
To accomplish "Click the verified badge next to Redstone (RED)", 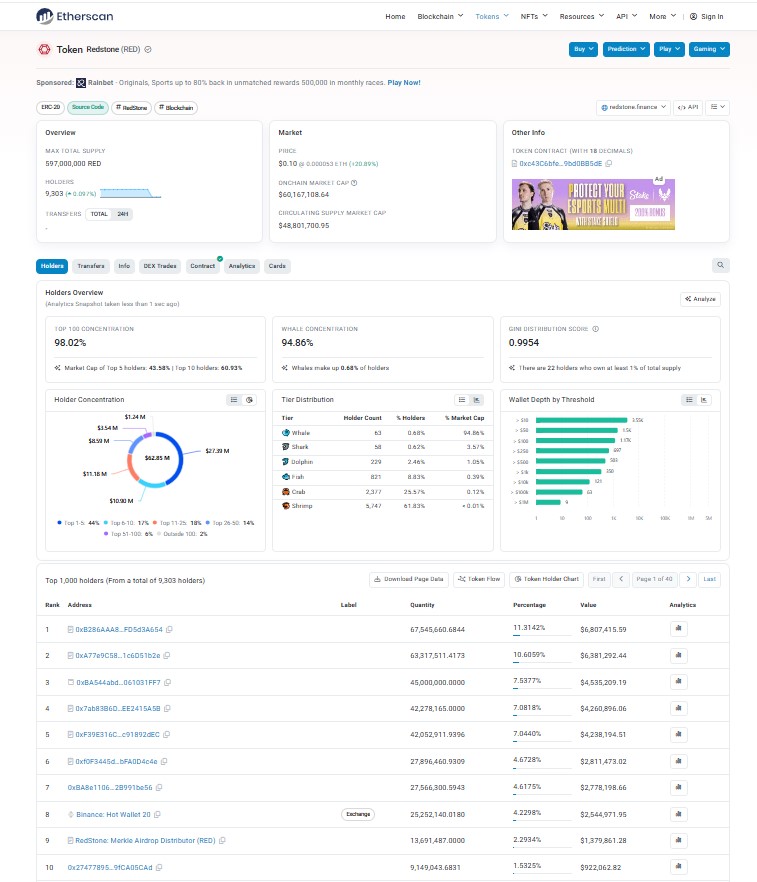I will click(x=148, y=50).
